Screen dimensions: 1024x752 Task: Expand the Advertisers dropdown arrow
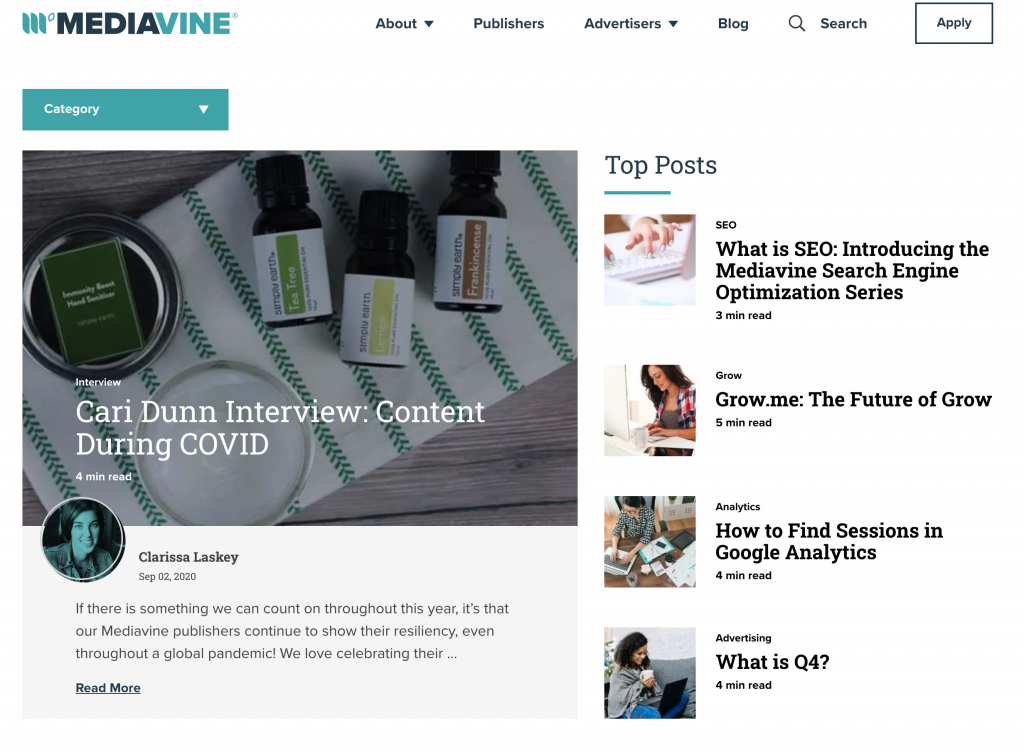pyautogui.click(x=673, y=24)
